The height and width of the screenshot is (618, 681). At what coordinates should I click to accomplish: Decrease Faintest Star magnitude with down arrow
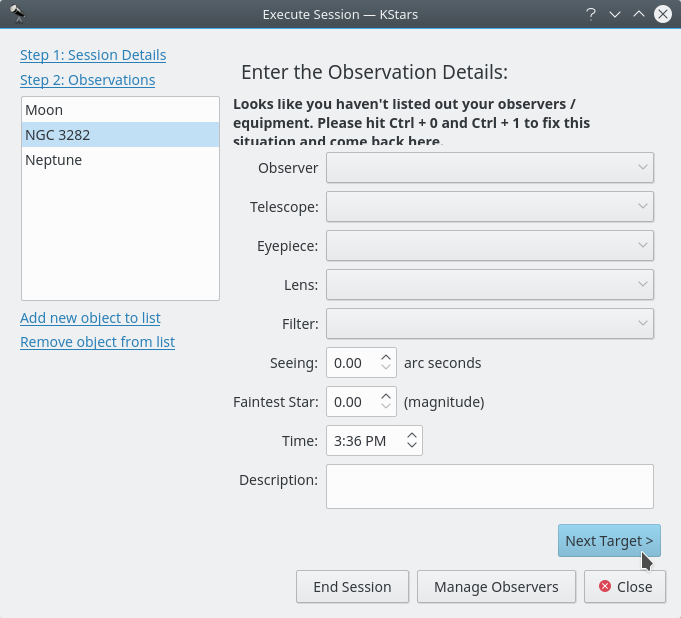(387, 408)
